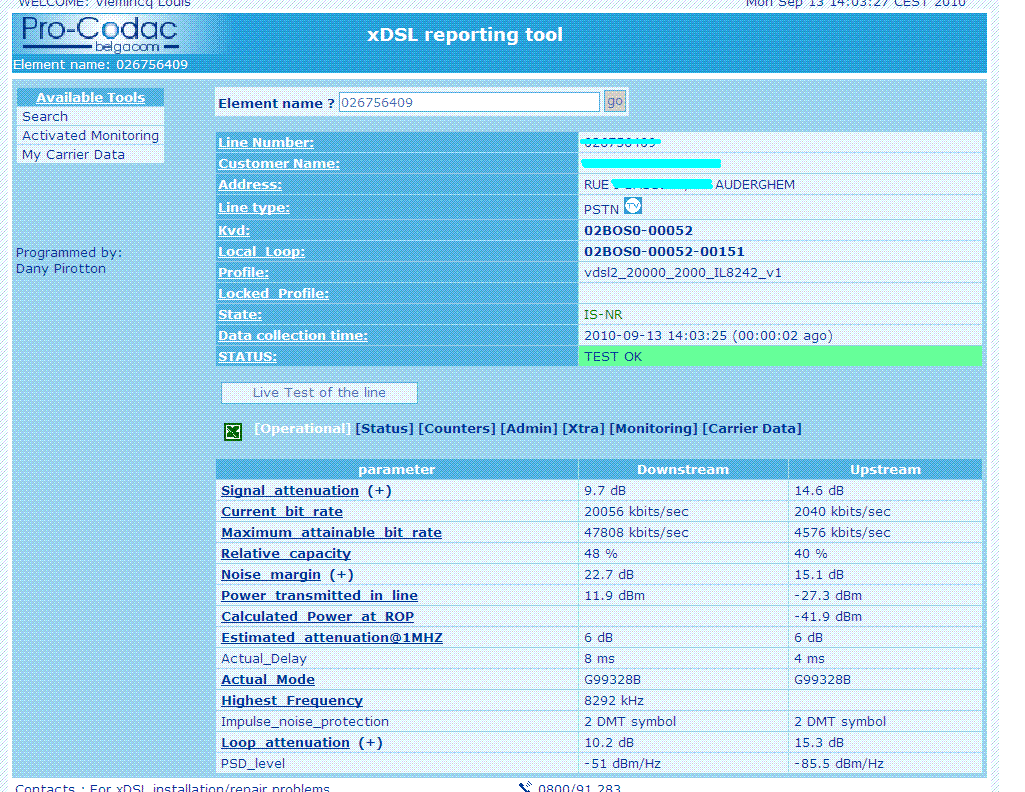Click Live Test of the line button
This screenshot has width=1025, height=792.
point(319,393)
